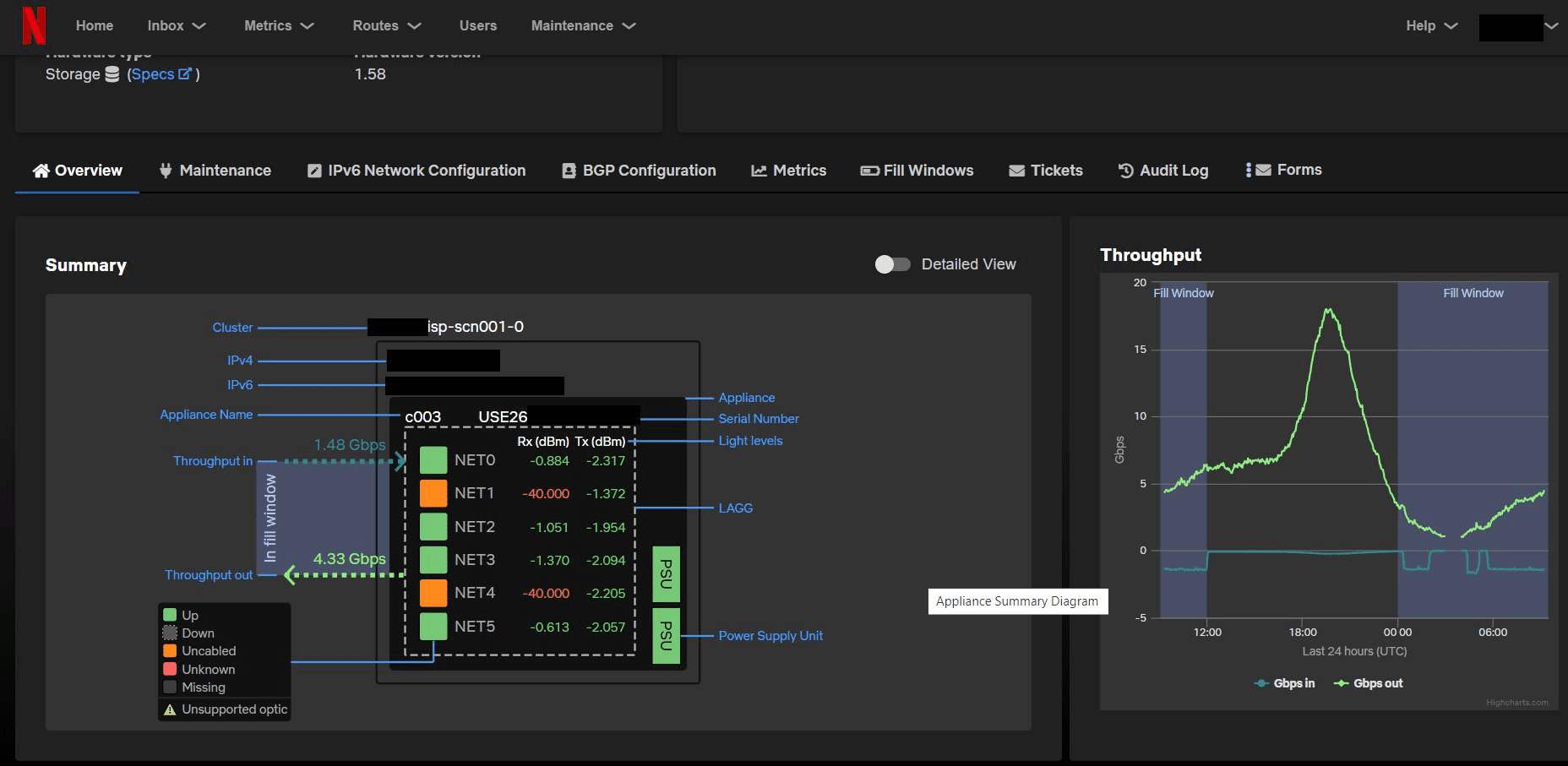Click the chart icon on the Metrics tab
The height and width of the screenshot is (766, 1568).
tap(759, 171)
